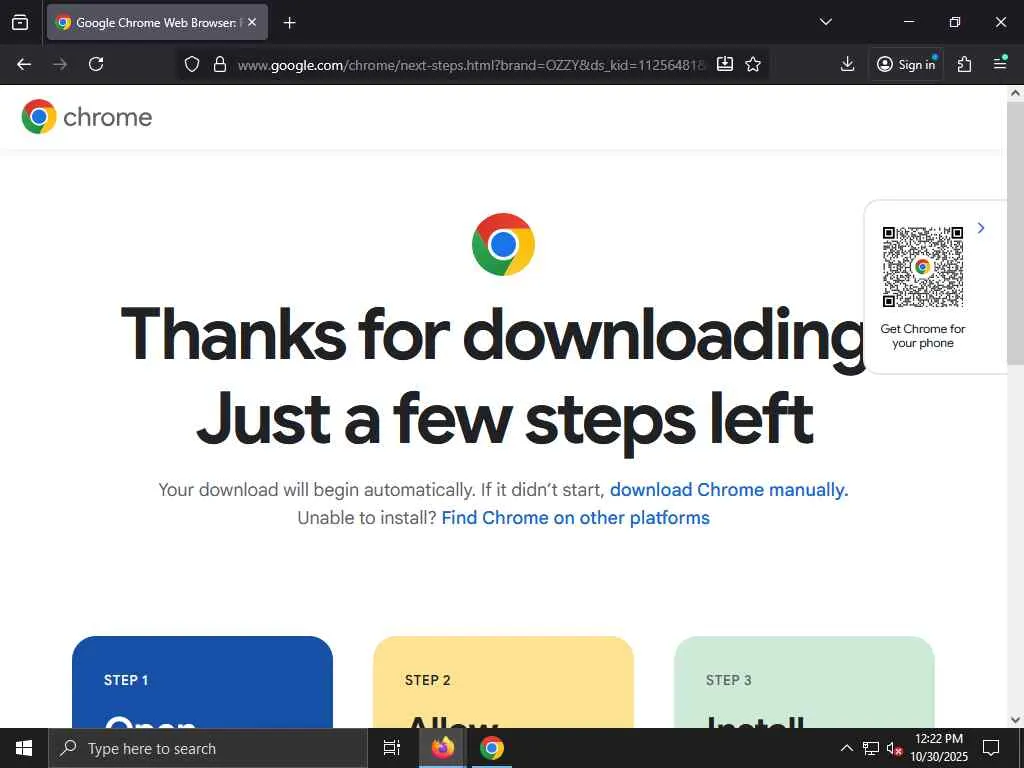Click the forward navigation arrow
1024x768 pixels.
pos(60,64)
